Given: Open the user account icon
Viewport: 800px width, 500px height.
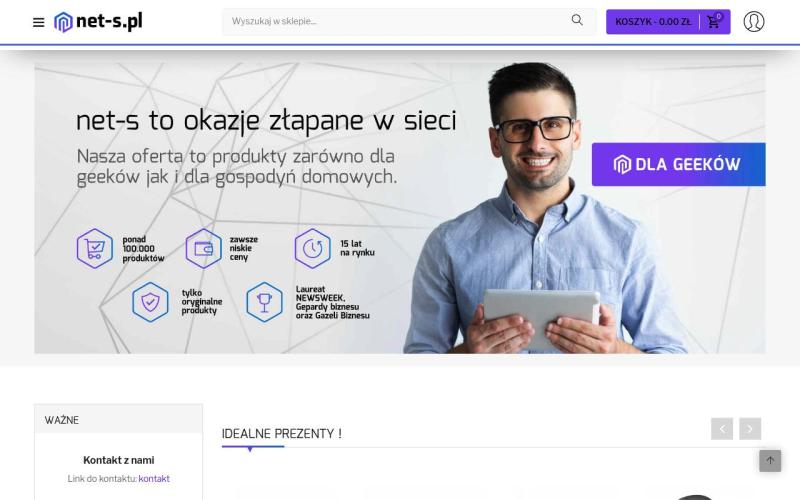Looking at the screenshot, I should point(754,21).
